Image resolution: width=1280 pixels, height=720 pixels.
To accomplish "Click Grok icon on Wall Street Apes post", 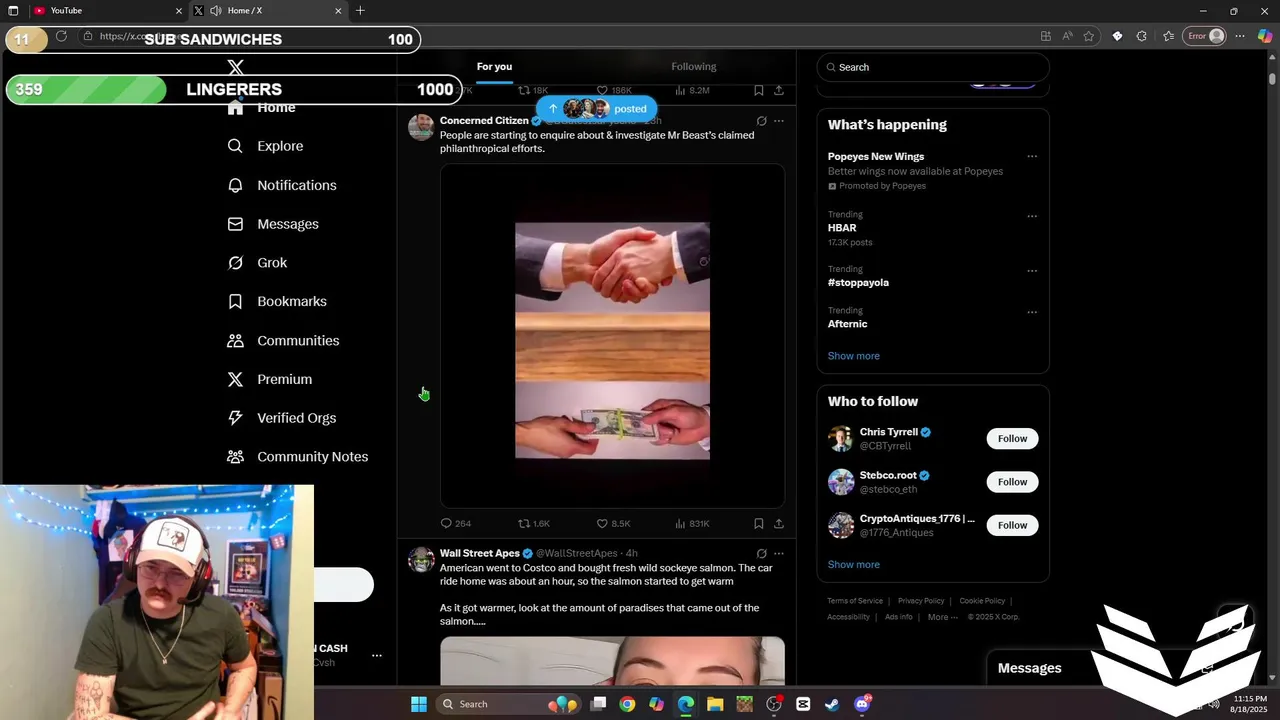I will point(761,553).
